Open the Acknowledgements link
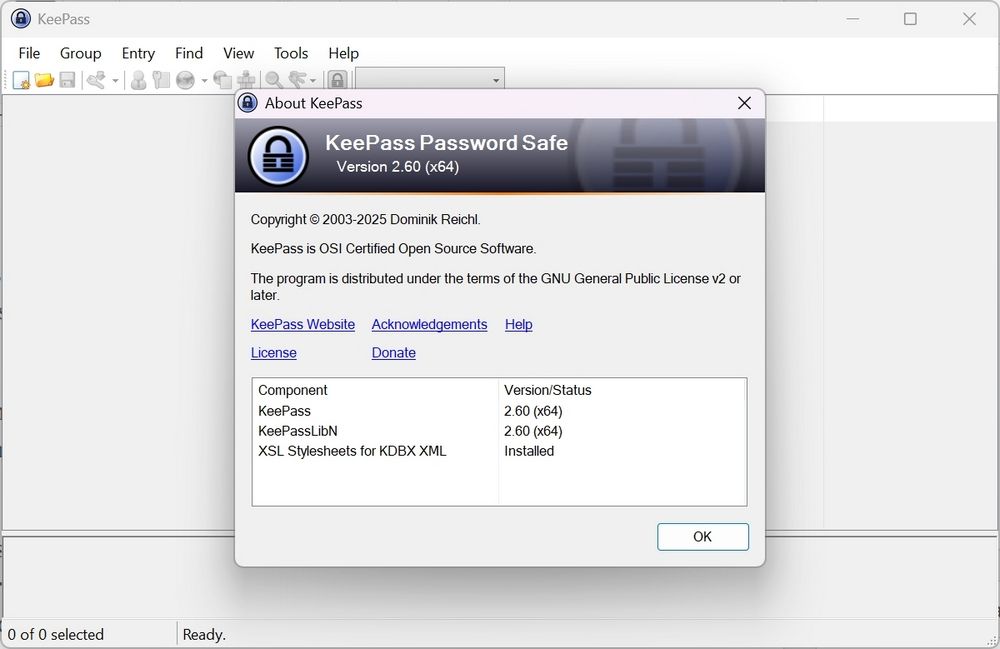1000x649 pixels. pyautogui.click(x=429, y=324)
